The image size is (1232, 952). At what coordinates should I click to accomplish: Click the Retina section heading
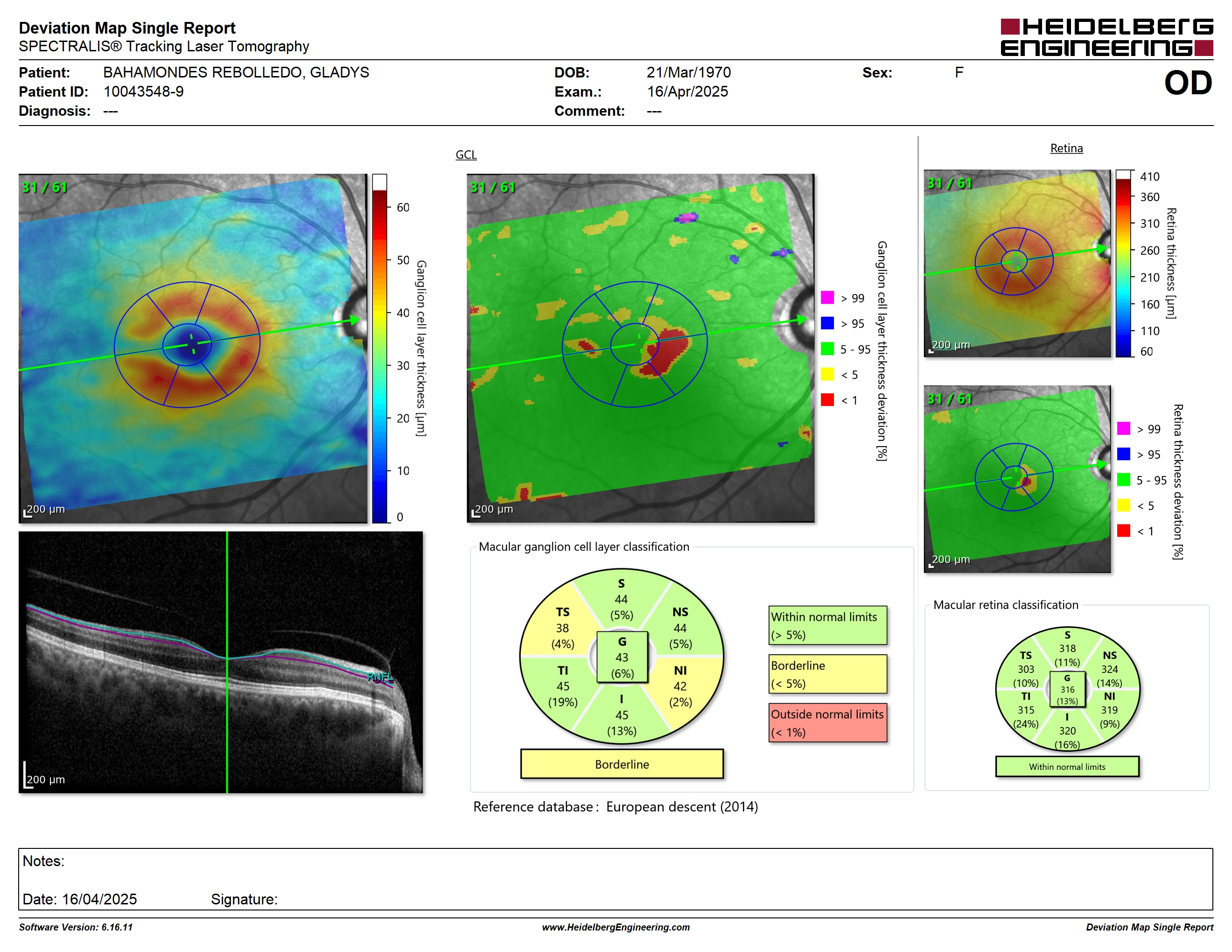click(x=1066, y=148)
